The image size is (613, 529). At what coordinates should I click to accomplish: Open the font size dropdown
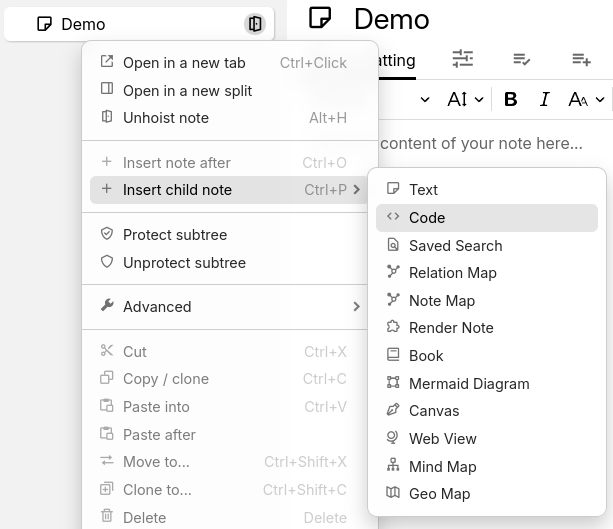point(465,99)
